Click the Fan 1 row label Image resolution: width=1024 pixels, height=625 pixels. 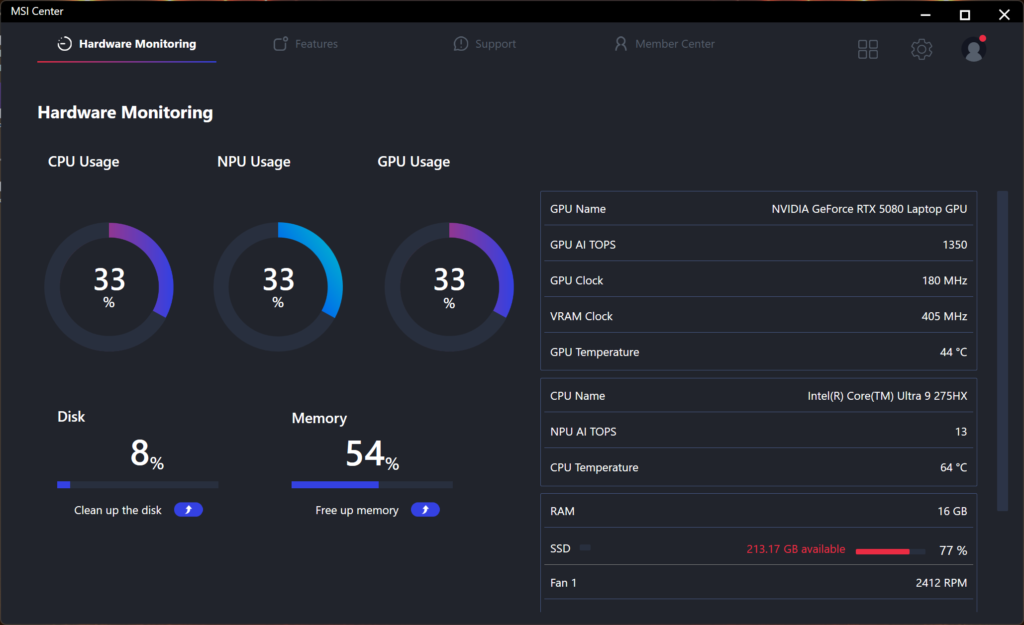564,583
